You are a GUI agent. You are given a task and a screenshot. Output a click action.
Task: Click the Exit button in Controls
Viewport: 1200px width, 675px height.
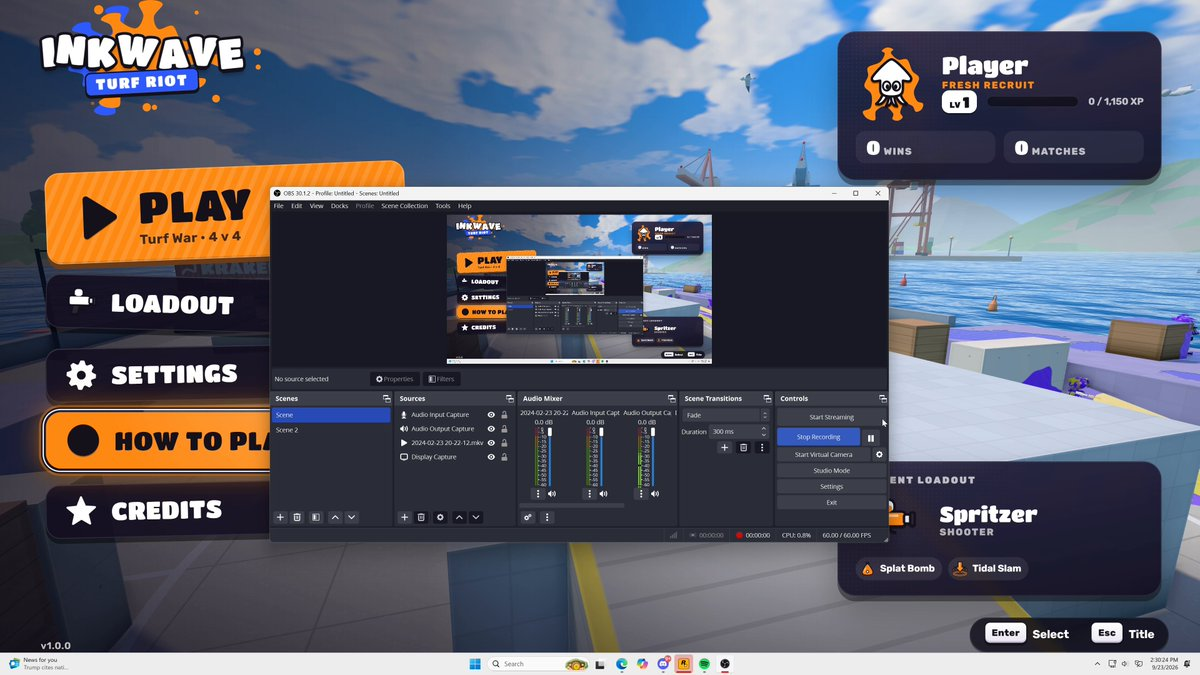[831, 502]
